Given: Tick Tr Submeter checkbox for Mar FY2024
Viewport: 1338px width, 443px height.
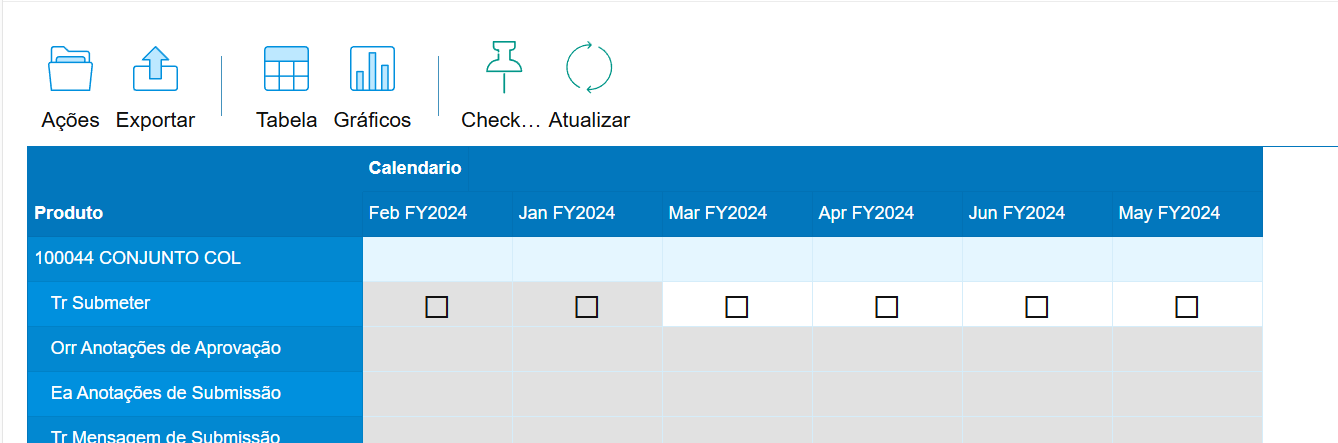Looking at the screenshot, I should click(737, 307).
